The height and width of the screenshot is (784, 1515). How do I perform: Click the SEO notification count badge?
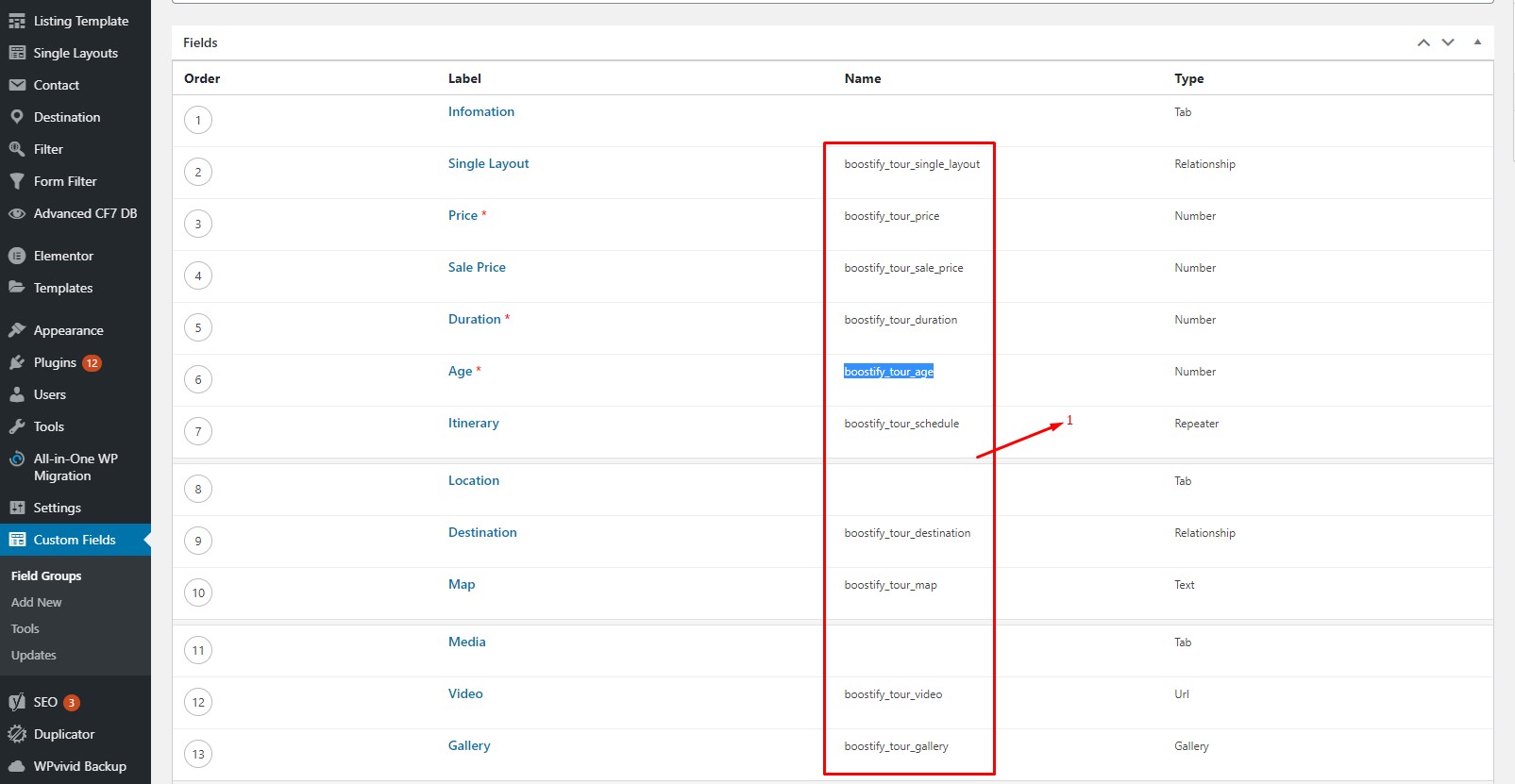pyautogui.click(x=71, y=703)
